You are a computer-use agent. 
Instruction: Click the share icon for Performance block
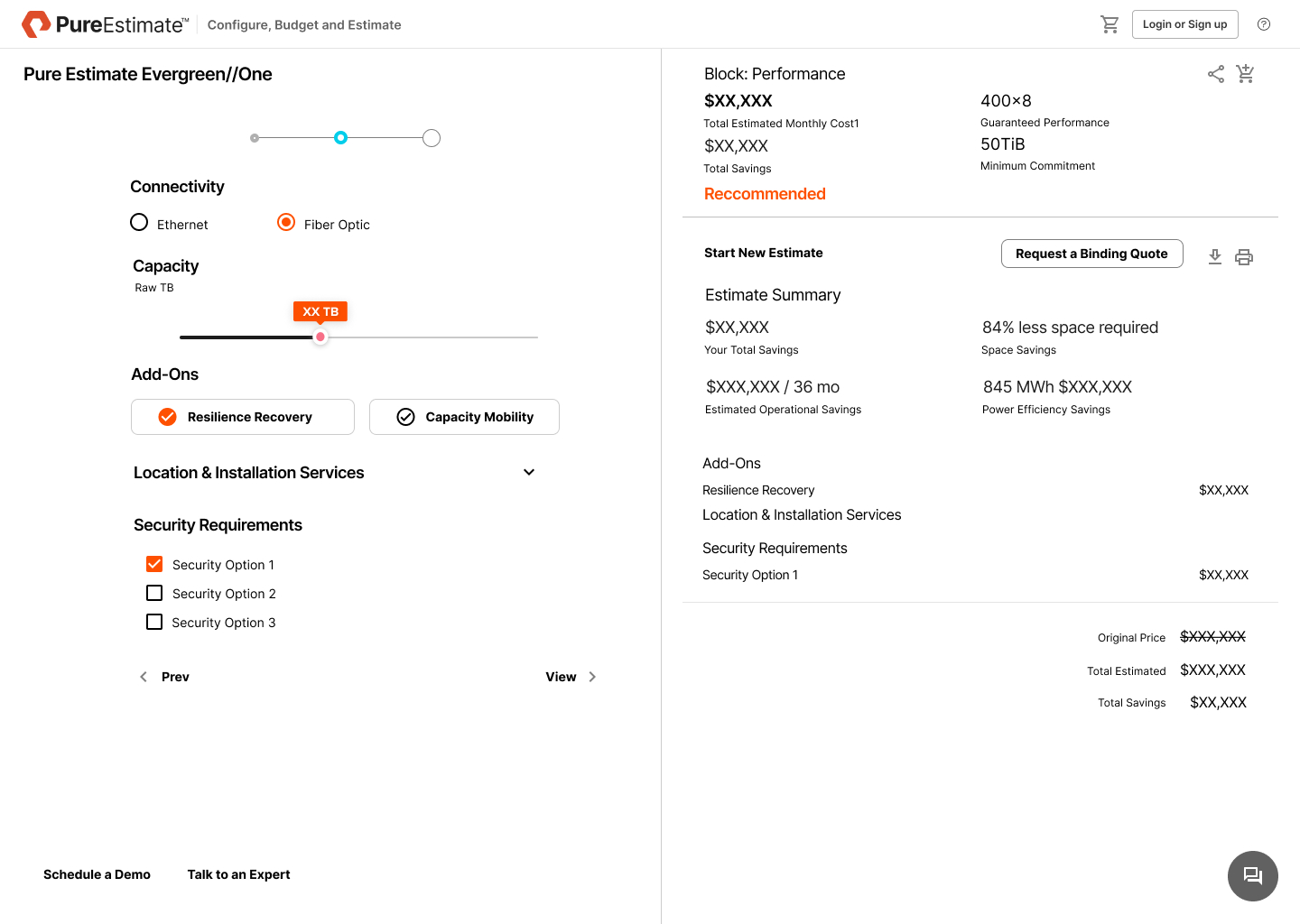[1216, 74]
